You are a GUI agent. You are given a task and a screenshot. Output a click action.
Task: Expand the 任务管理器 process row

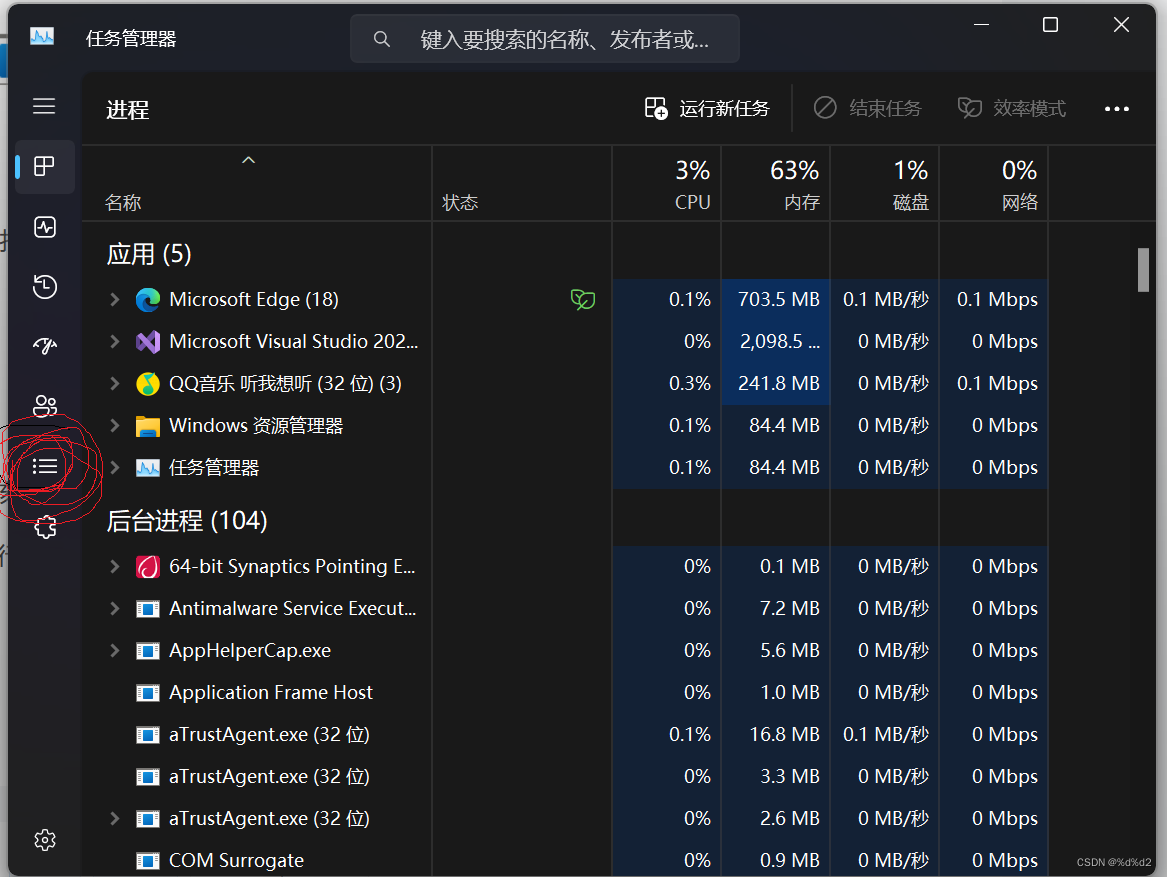(x=115, y=468)
